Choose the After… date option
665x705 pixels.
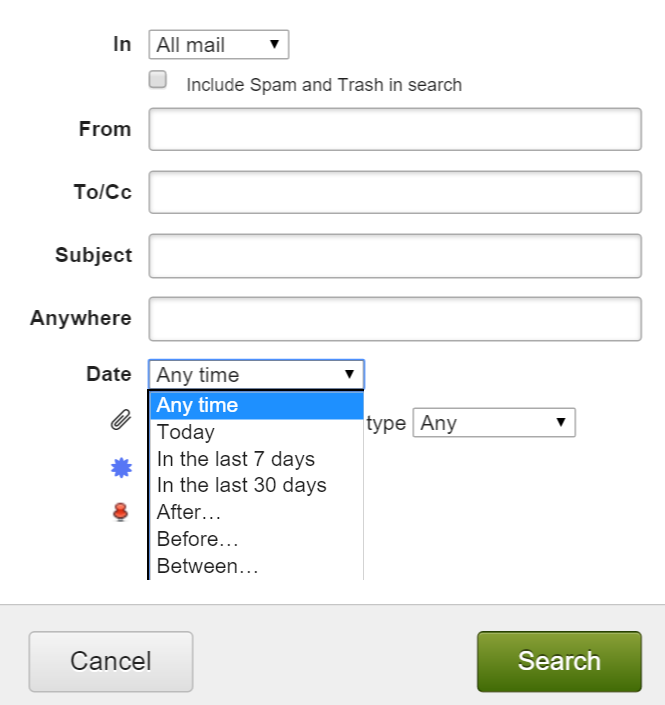(256, 512)
